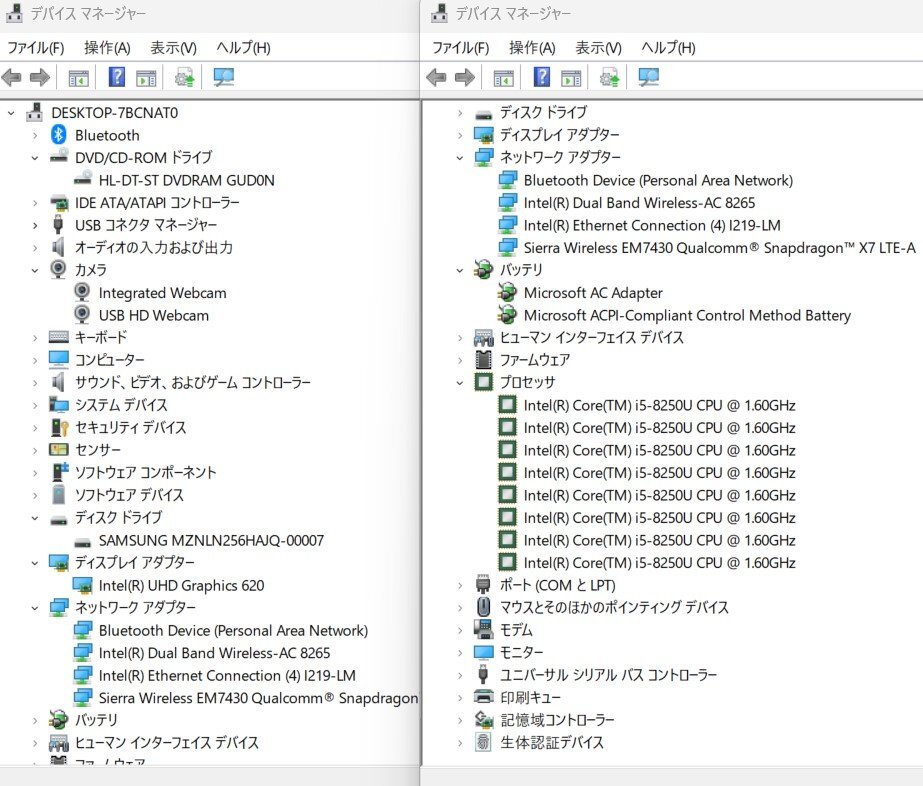Screen dimensions: 923x786
Task: Select Intel(R) UHD Graphics 620 adapter
Action: (181, 585)
